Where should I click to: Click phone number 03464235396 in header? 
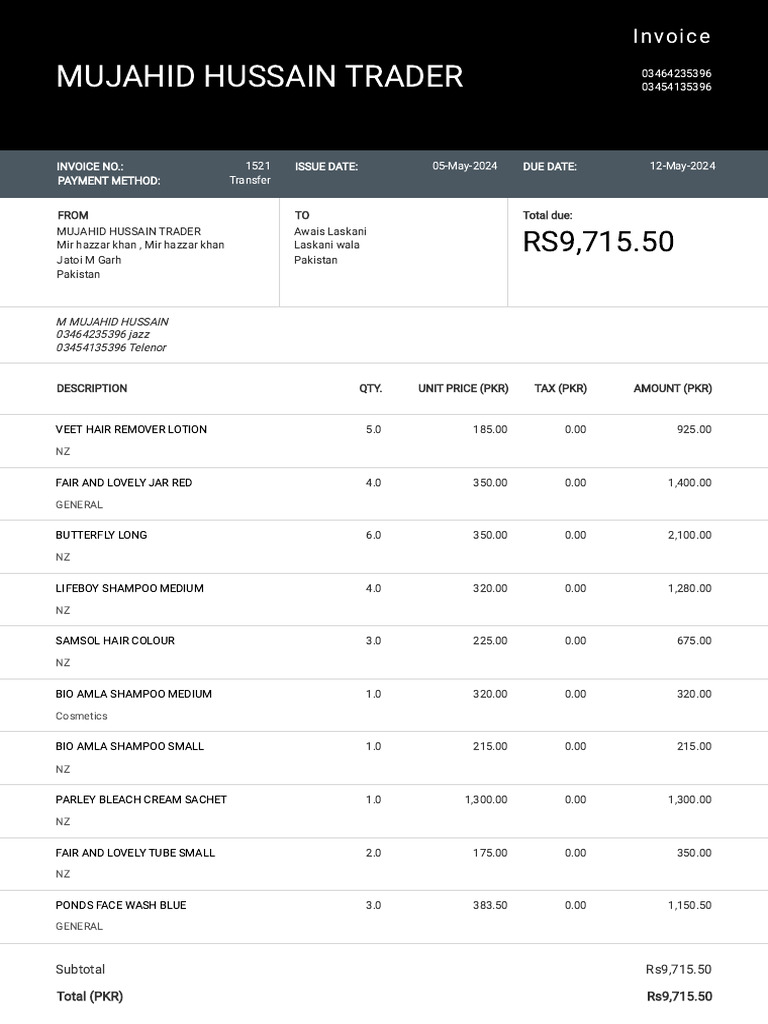click(x=676, y=73)
